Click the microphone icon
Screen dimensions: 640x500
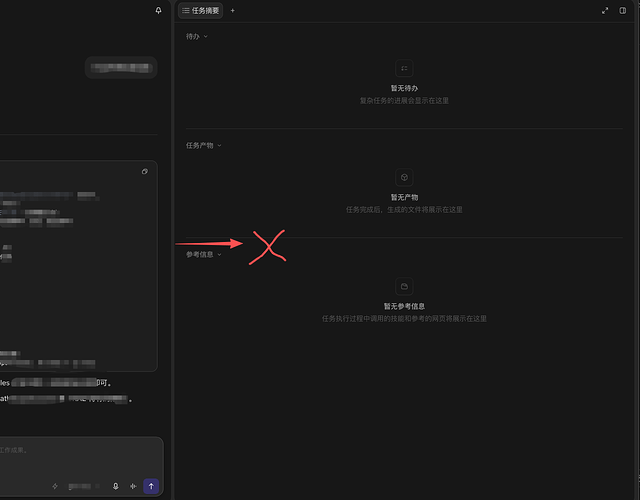[x=116, y=486]
